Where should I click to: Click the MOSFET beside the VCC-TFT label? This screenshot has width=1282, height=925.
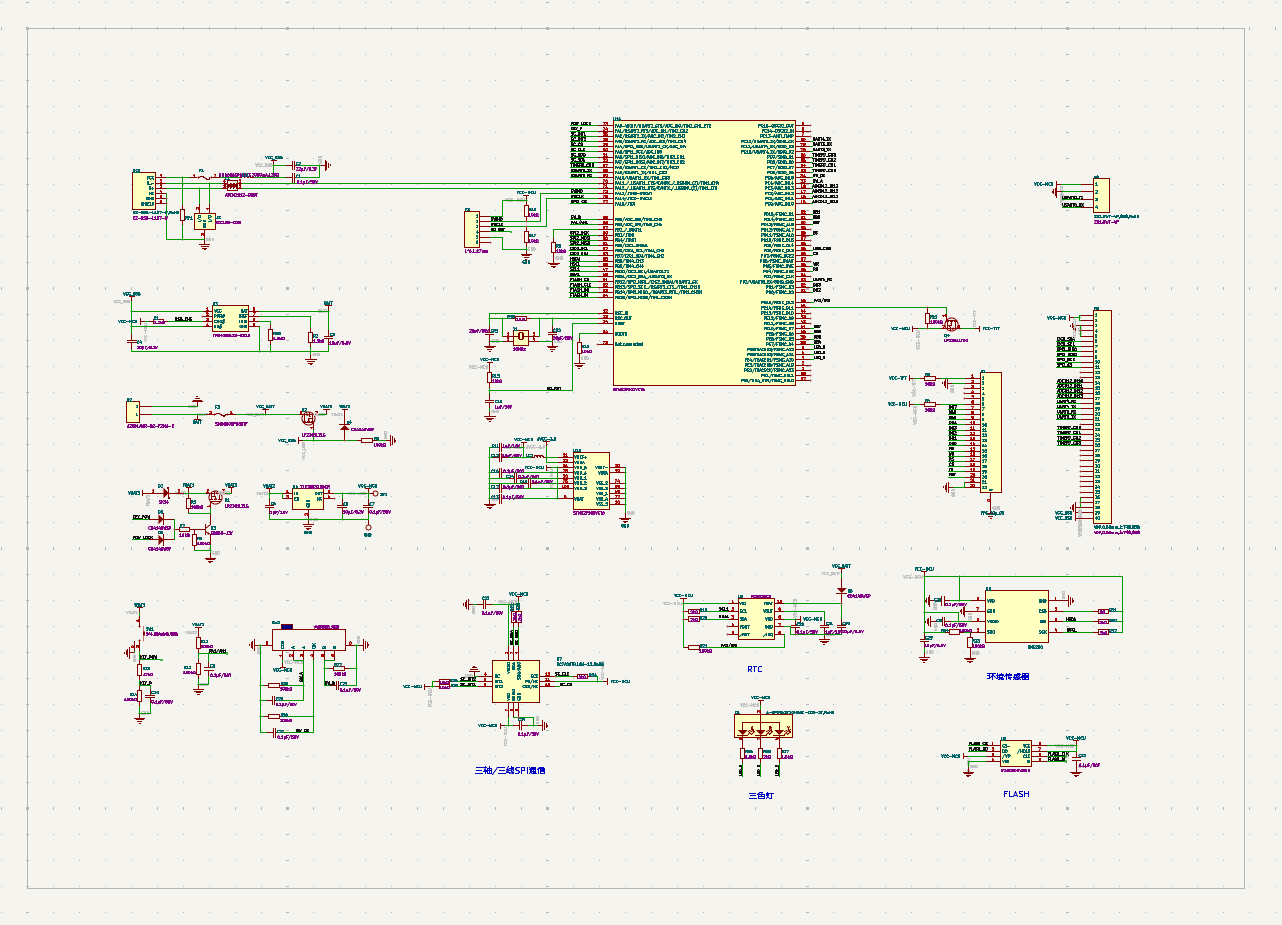(x=950, y=323)
